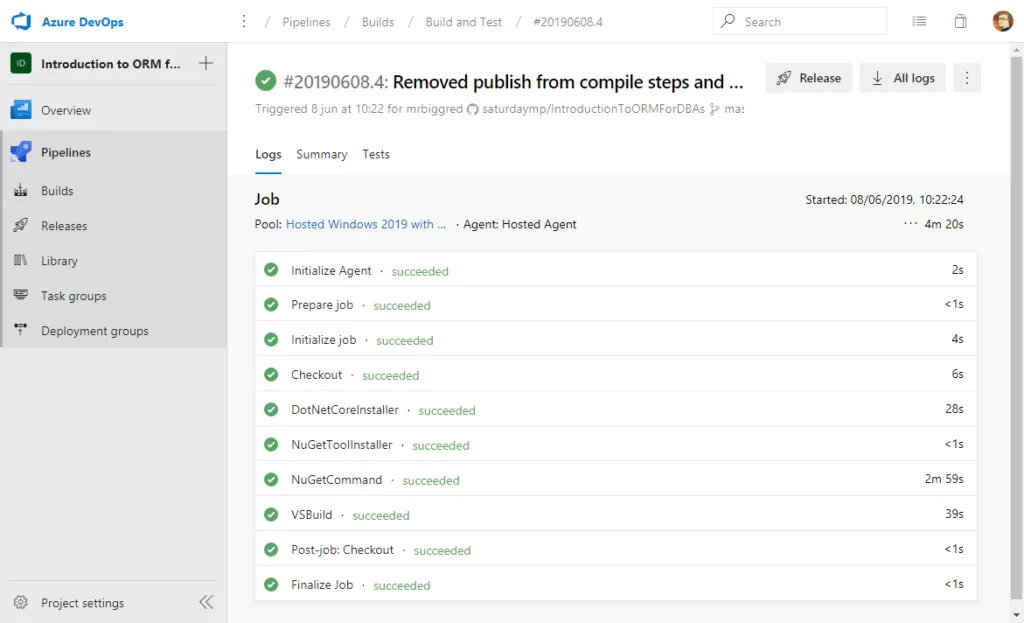The image size is (1024, 623).
Task: Open the marketplace shopping bag icon
Action: tap(960, 22)
